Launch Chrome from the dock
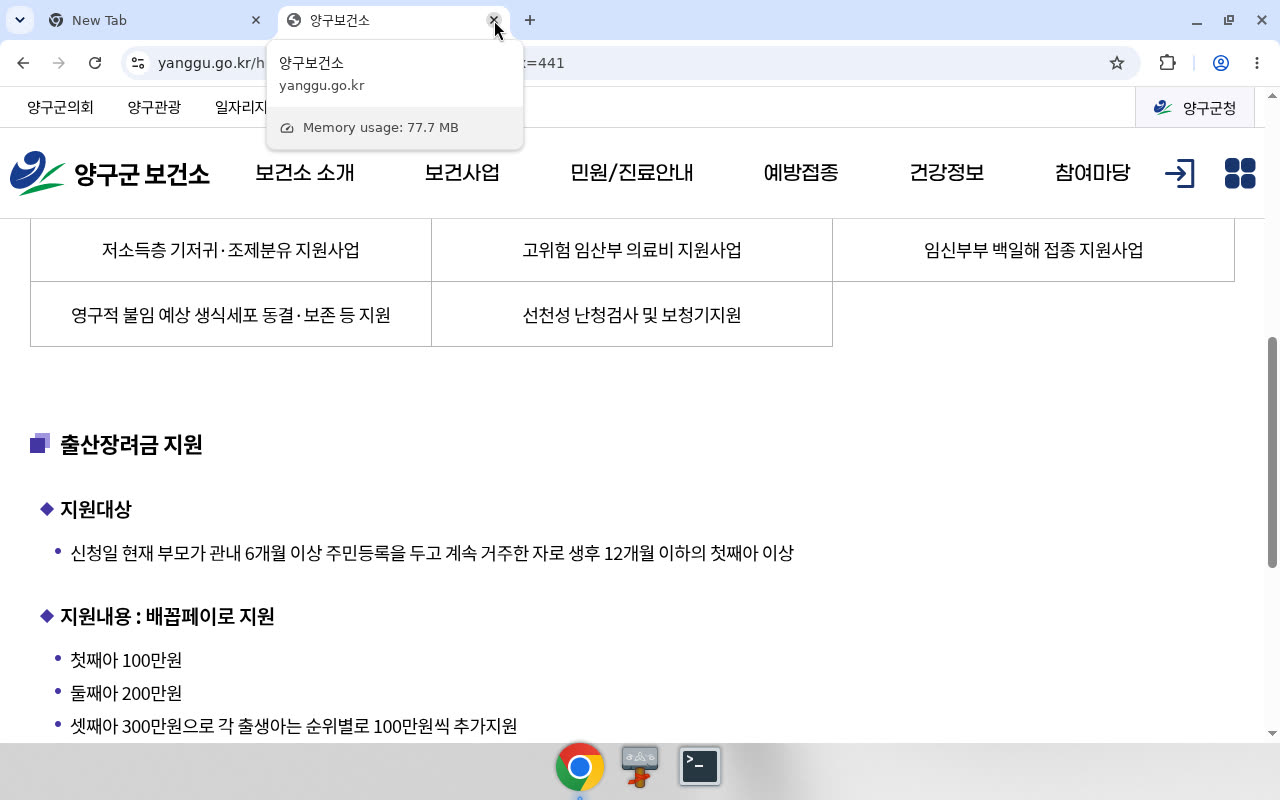1280x800 pixels. click(x=580, y=767)
